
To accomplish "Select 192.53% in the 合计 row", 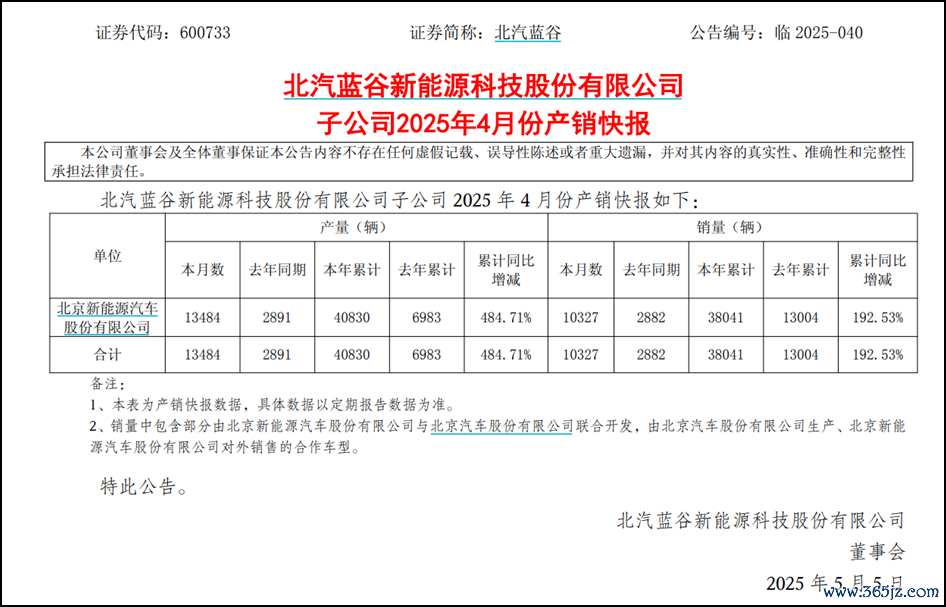I will (x=878, y=355).
